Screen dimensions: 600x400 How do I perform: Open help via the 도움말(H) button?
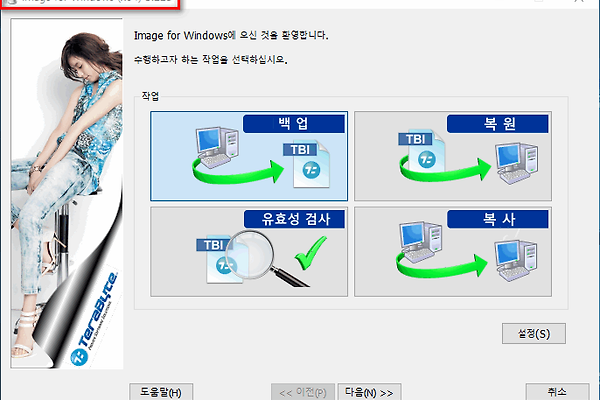tap(161, 392)
